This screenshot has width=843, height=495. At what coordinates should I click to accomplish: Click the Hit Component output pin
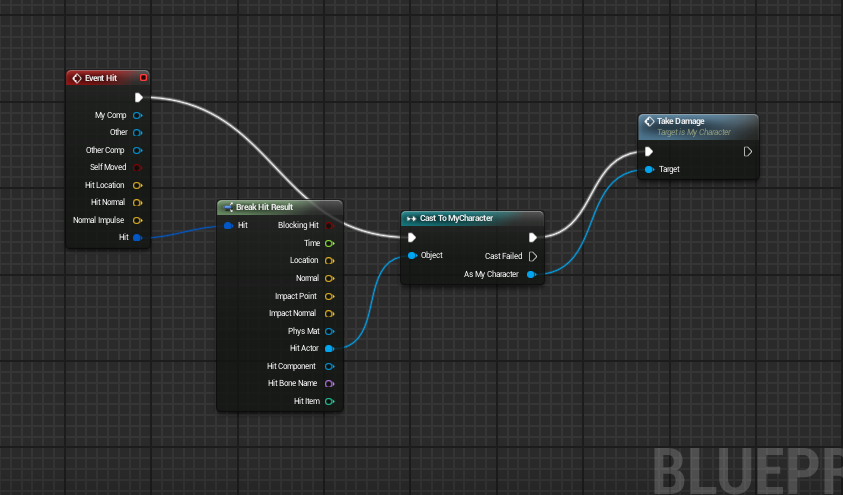[x=330, y=366]
